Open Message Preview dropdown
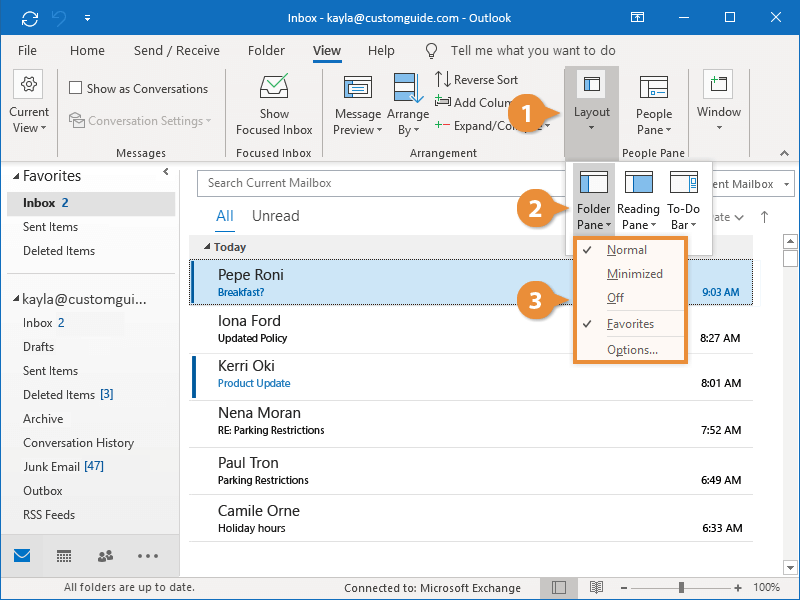Viewport: 800px width, 600px height. point(358,106)
